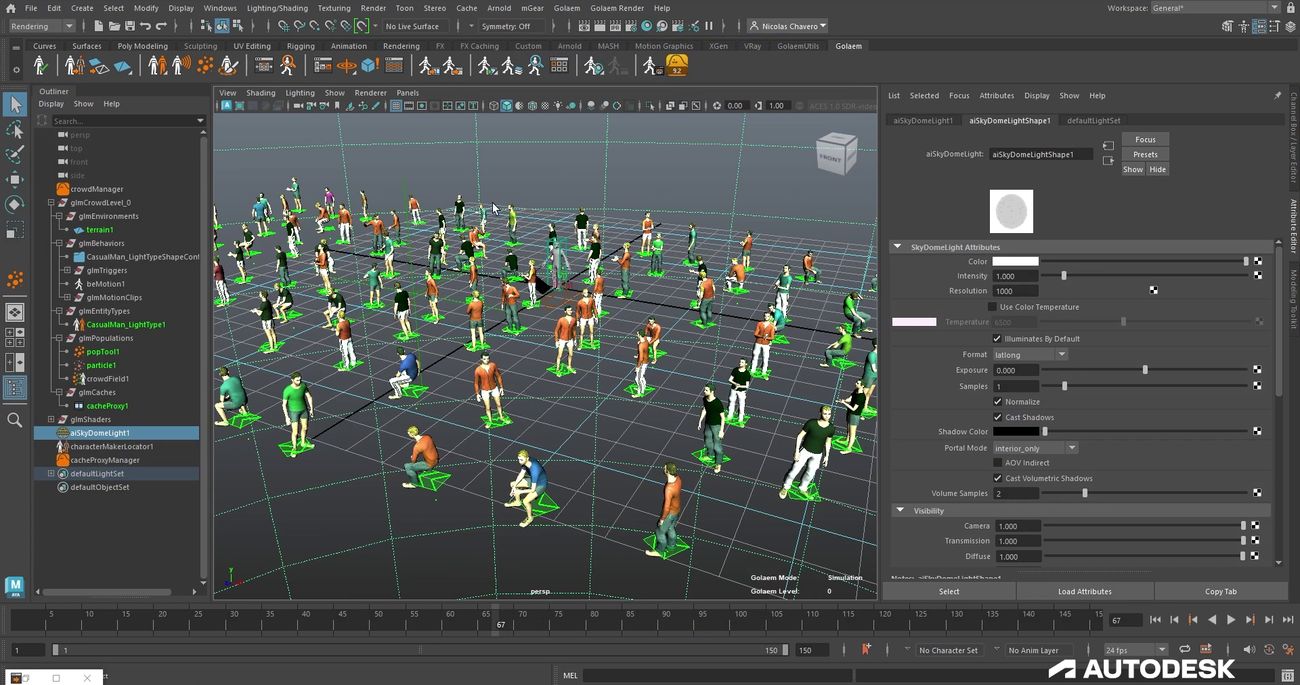Open the 24 fps frame rate dropdown
1300x685 pixels.
click(x=1135, y=650)
